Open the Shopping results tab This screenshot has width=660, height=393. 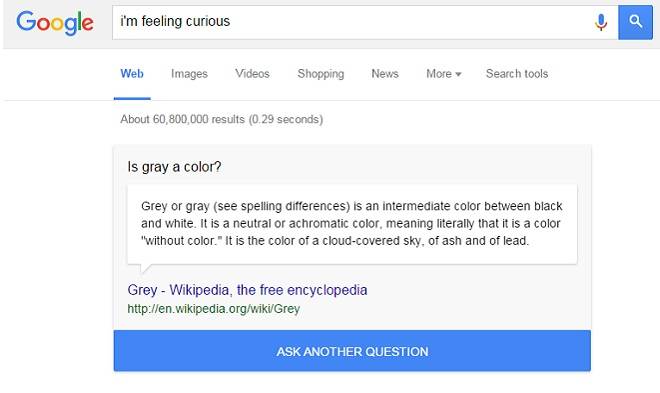[x=321, y=74]
